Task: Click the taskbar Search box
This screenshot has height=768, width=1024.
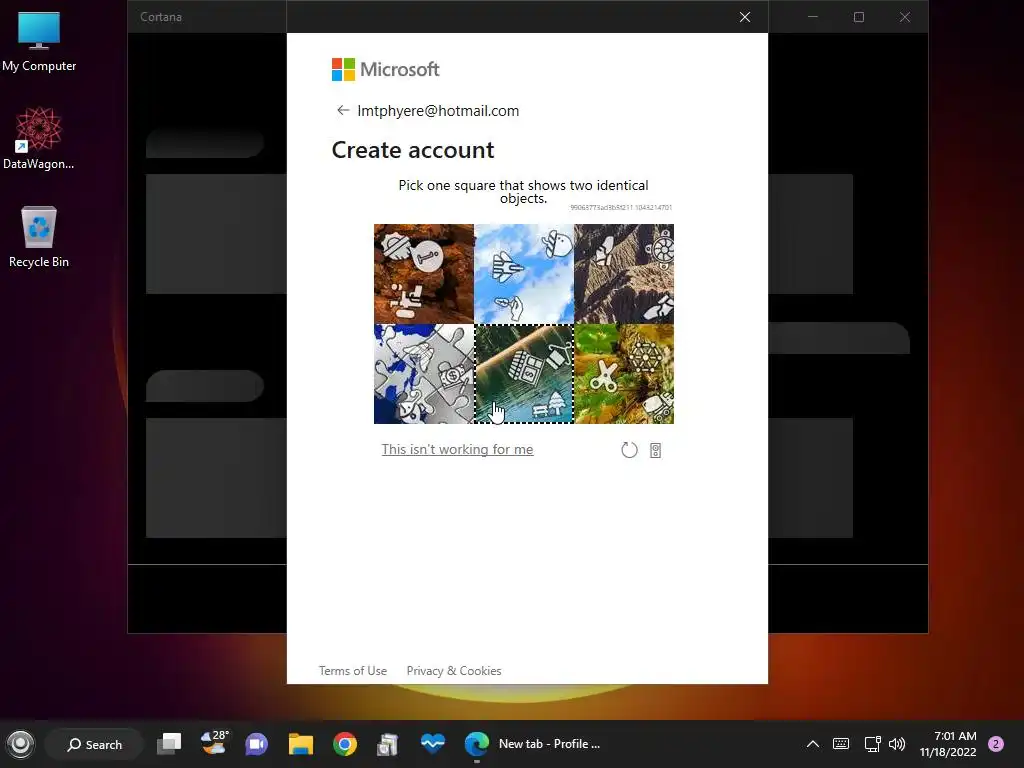Action: coord(94,744)
